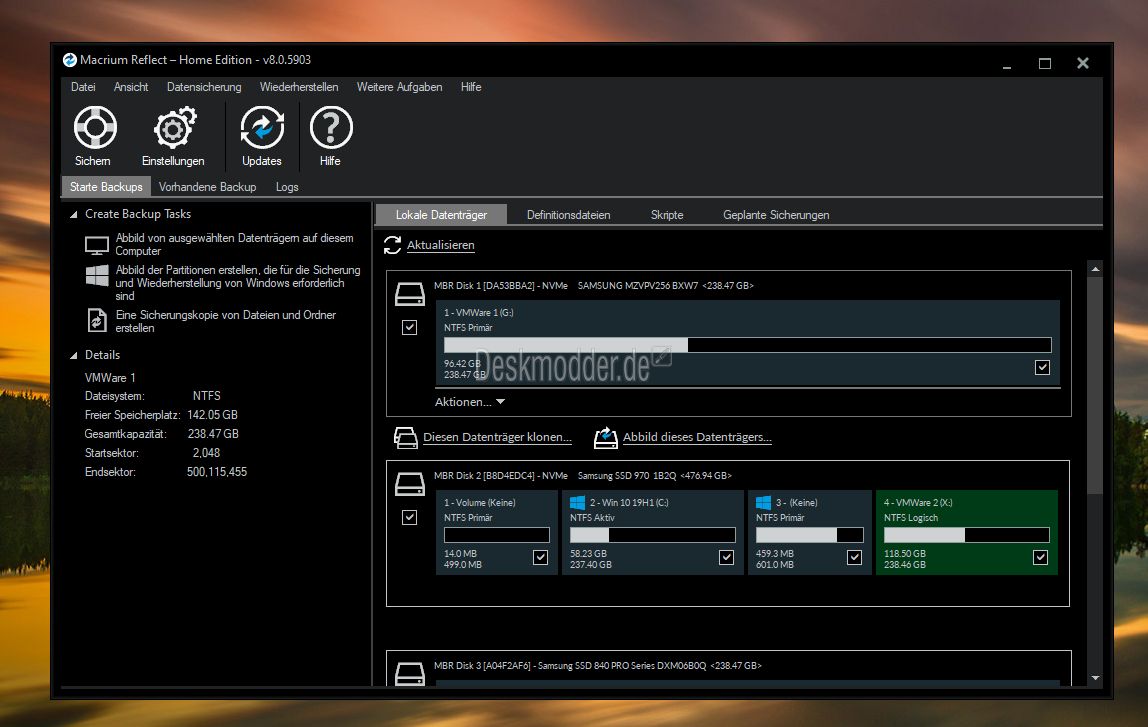Click Abbild von ausgewählten Datenträgern task

tap(234, 245)
